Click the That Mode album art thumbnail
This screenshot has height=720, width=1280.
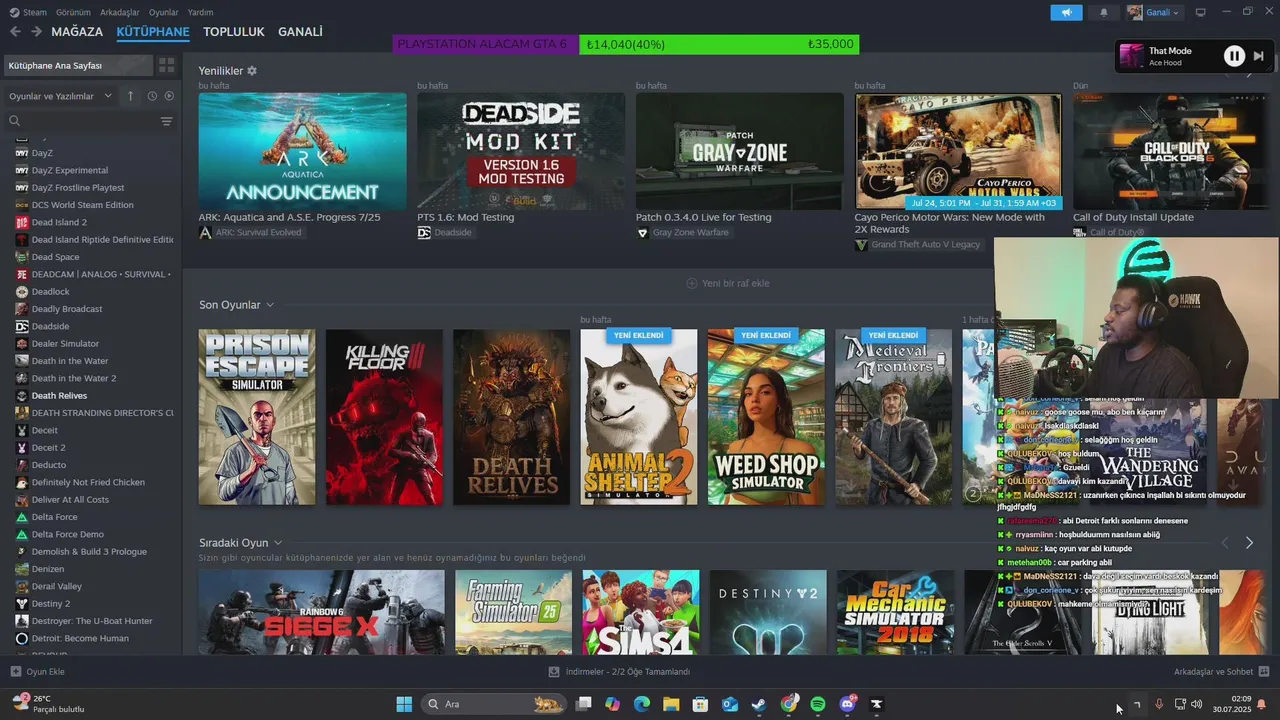tap(1131, 57)
